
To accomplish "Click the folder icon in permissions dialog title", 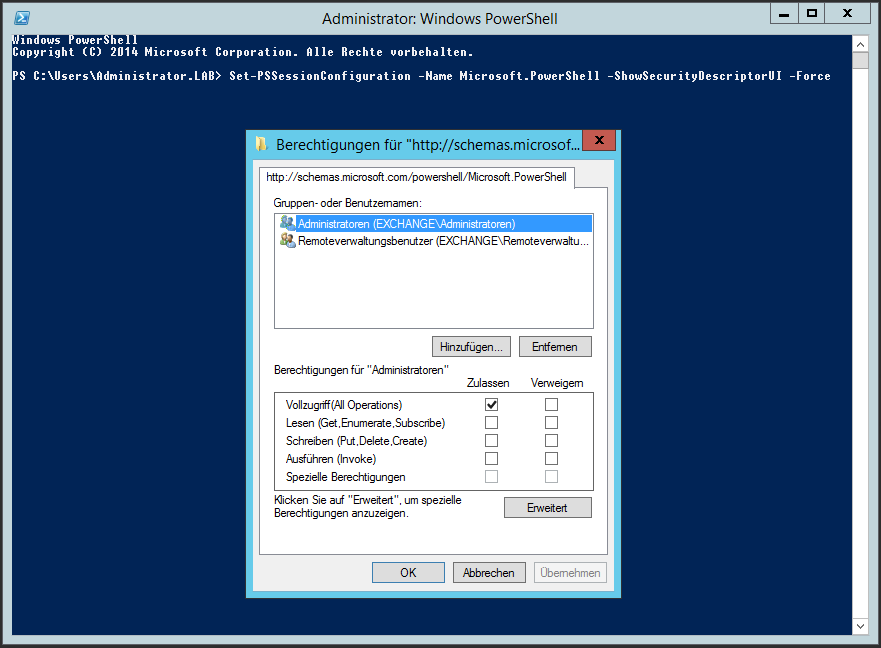I will point(261,144).
